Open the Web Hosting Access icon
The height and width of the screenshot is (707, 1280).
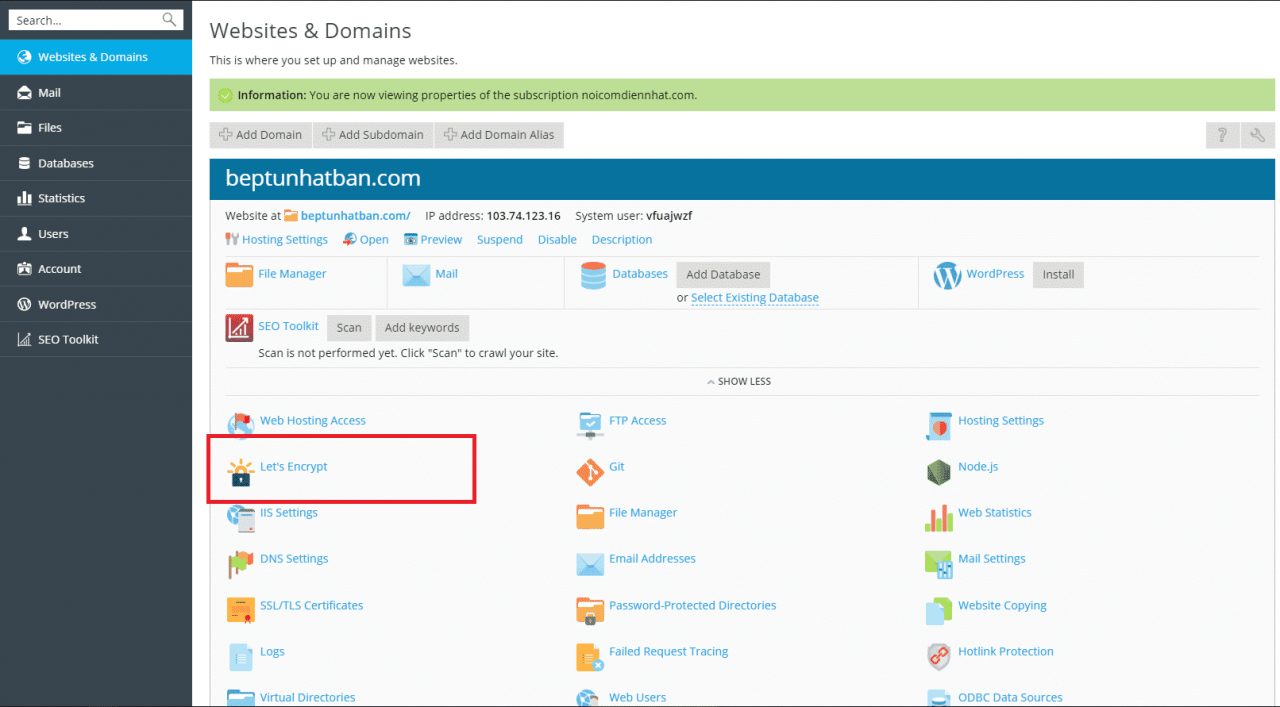(240, 426)
